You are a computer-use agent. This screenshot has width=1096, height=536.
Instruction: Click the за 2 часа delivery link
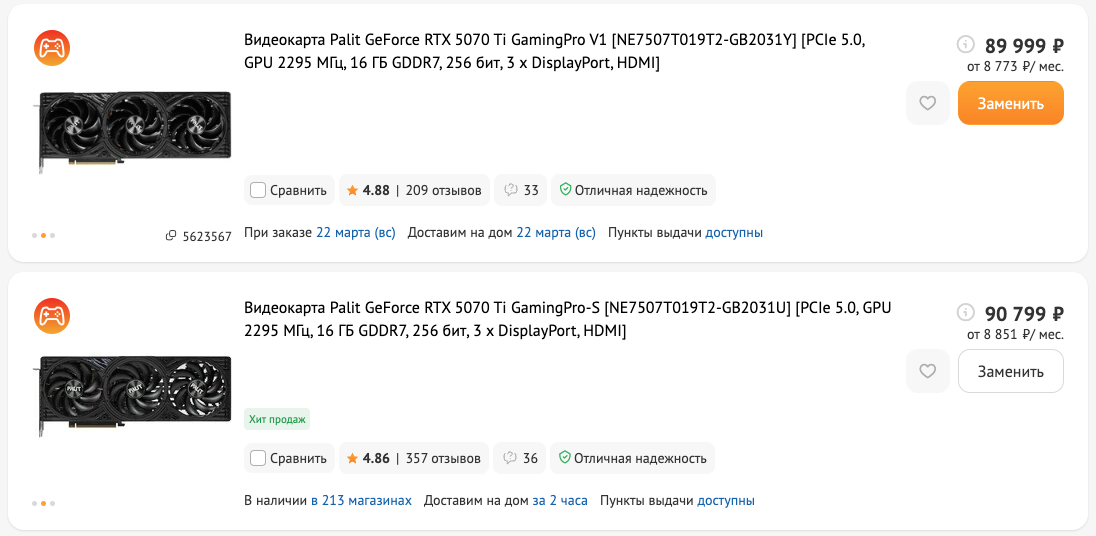coord(560,500)
